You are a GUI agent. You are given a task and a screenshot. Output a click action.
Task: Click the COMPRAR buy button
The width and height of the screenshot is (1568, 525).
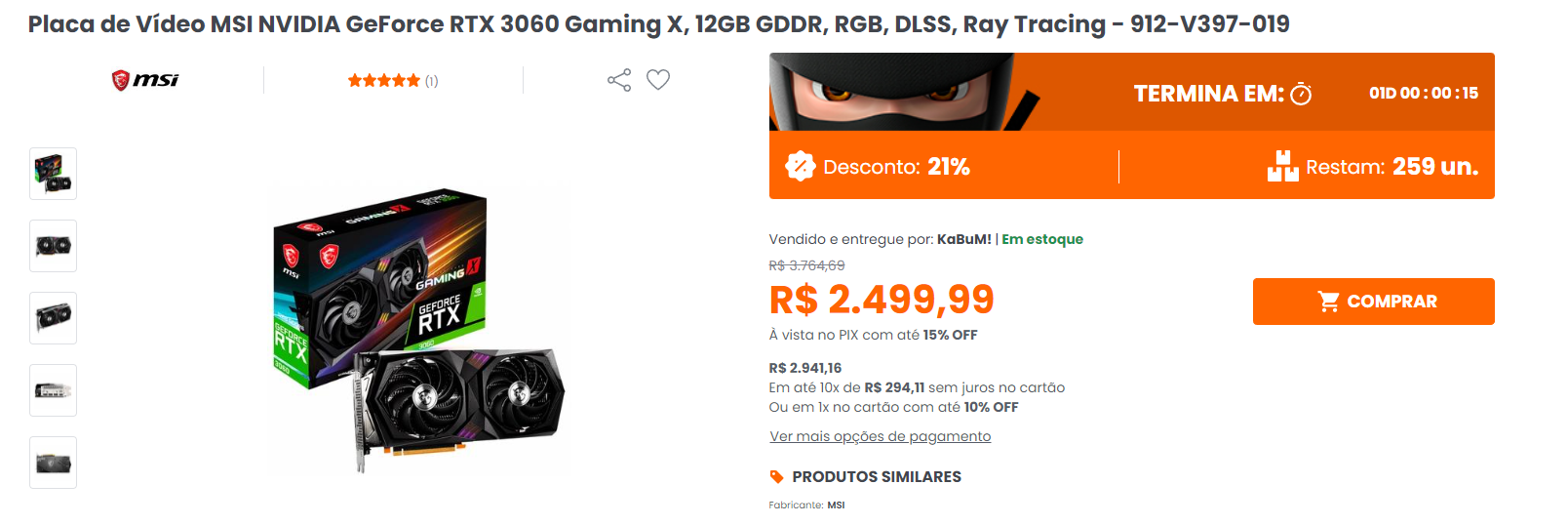coord(1373,302)
